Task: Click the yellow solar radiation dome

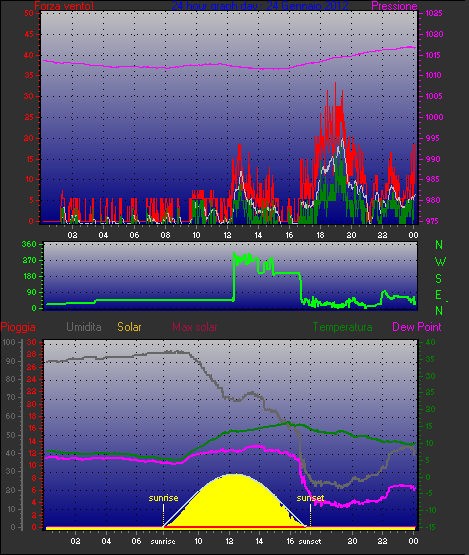Action: click(x=235, y=503)
